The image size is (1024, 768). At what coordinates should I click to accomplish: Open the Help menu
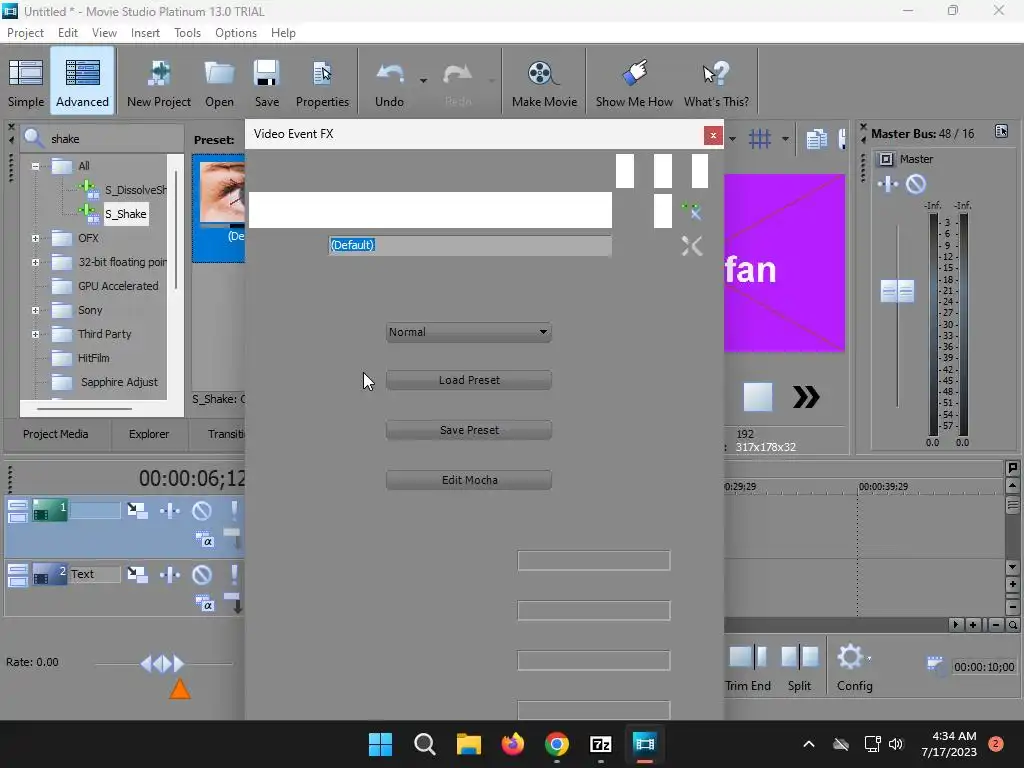(283, 33)
